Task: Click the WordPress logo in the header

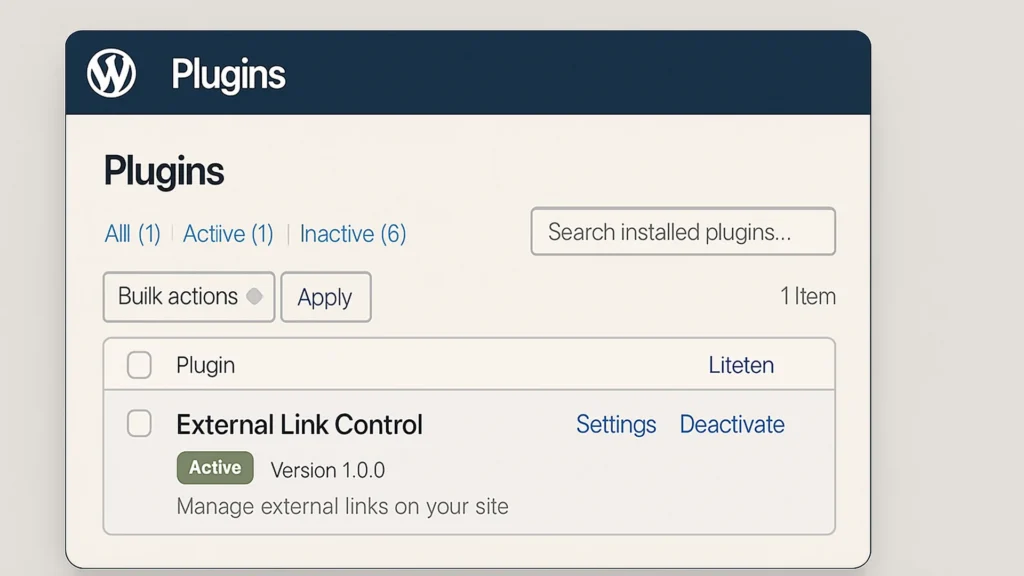Action: pos(110,72)
